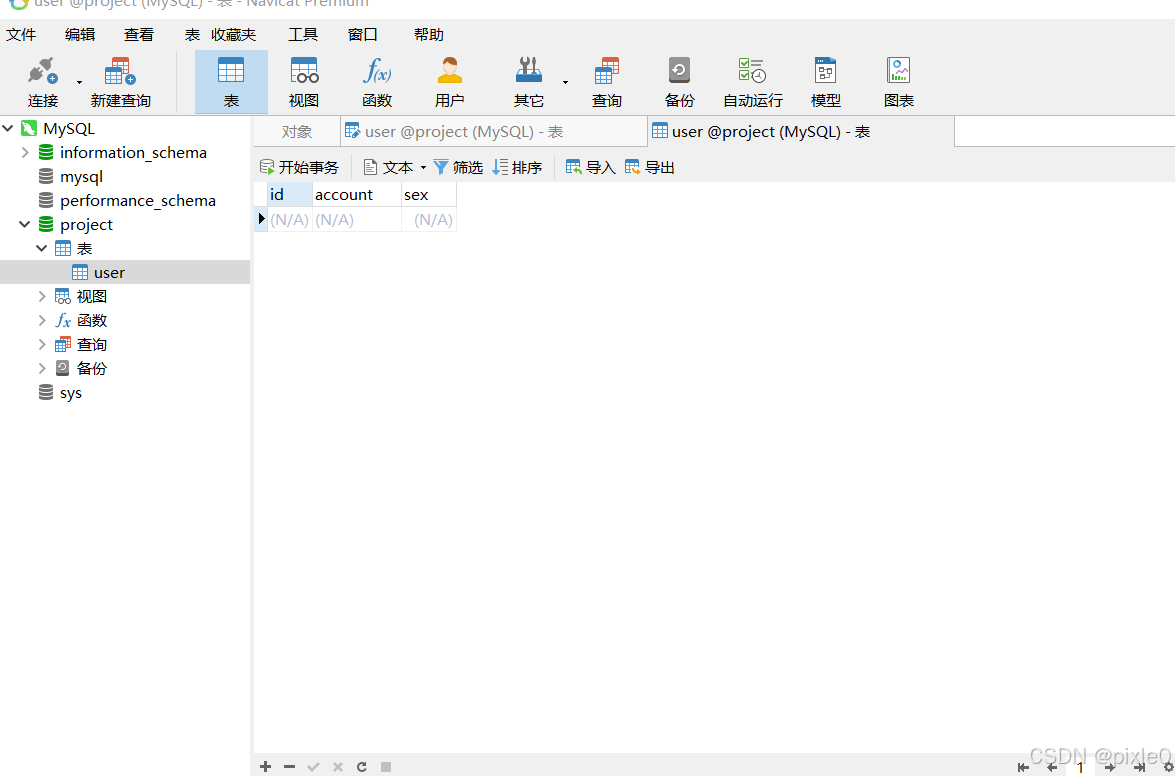
Task: Open the Window (窗口) menu
Action: (363, 34)
